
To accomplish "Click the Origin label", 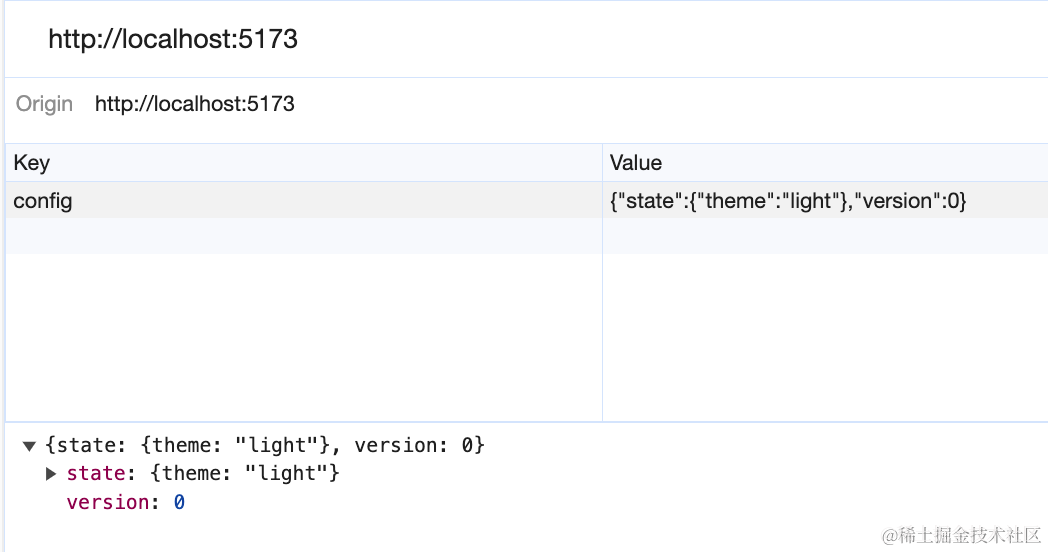I will click(x=44, y=104).
